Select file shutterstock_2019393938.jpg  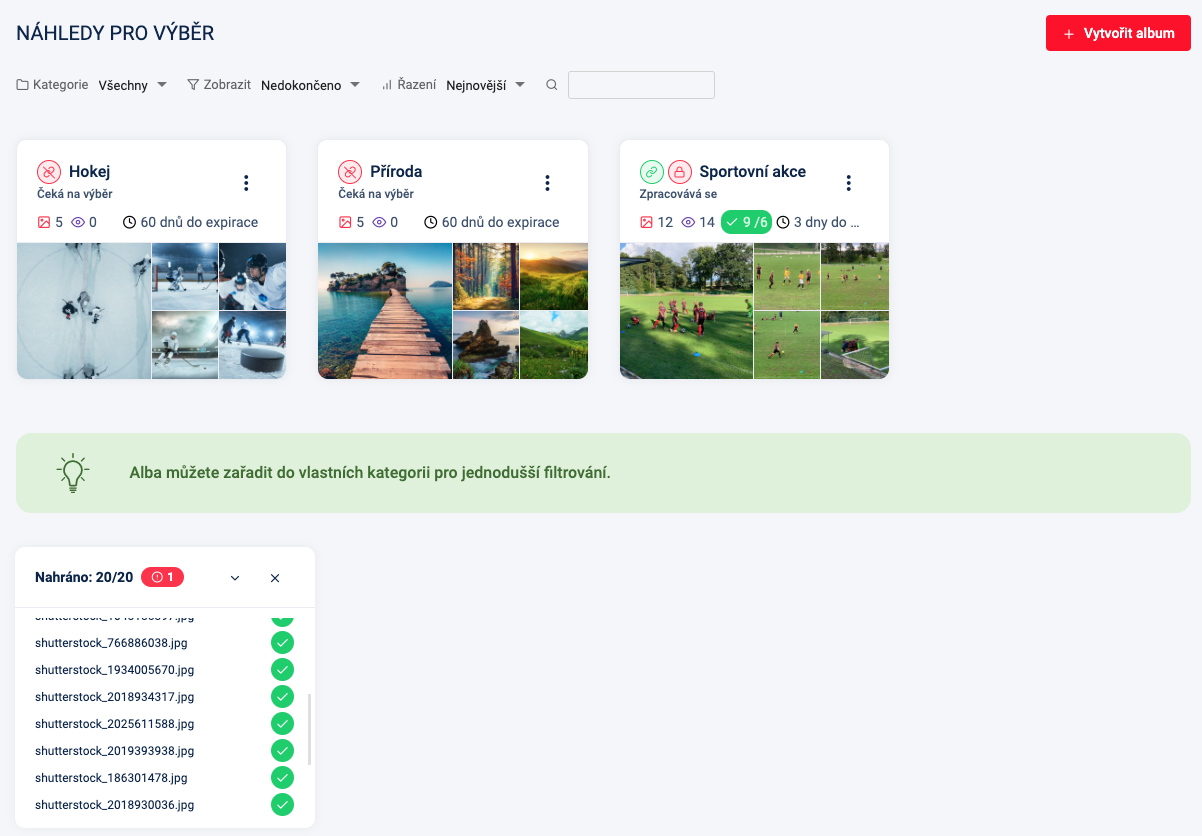click(x=114, y=751)
